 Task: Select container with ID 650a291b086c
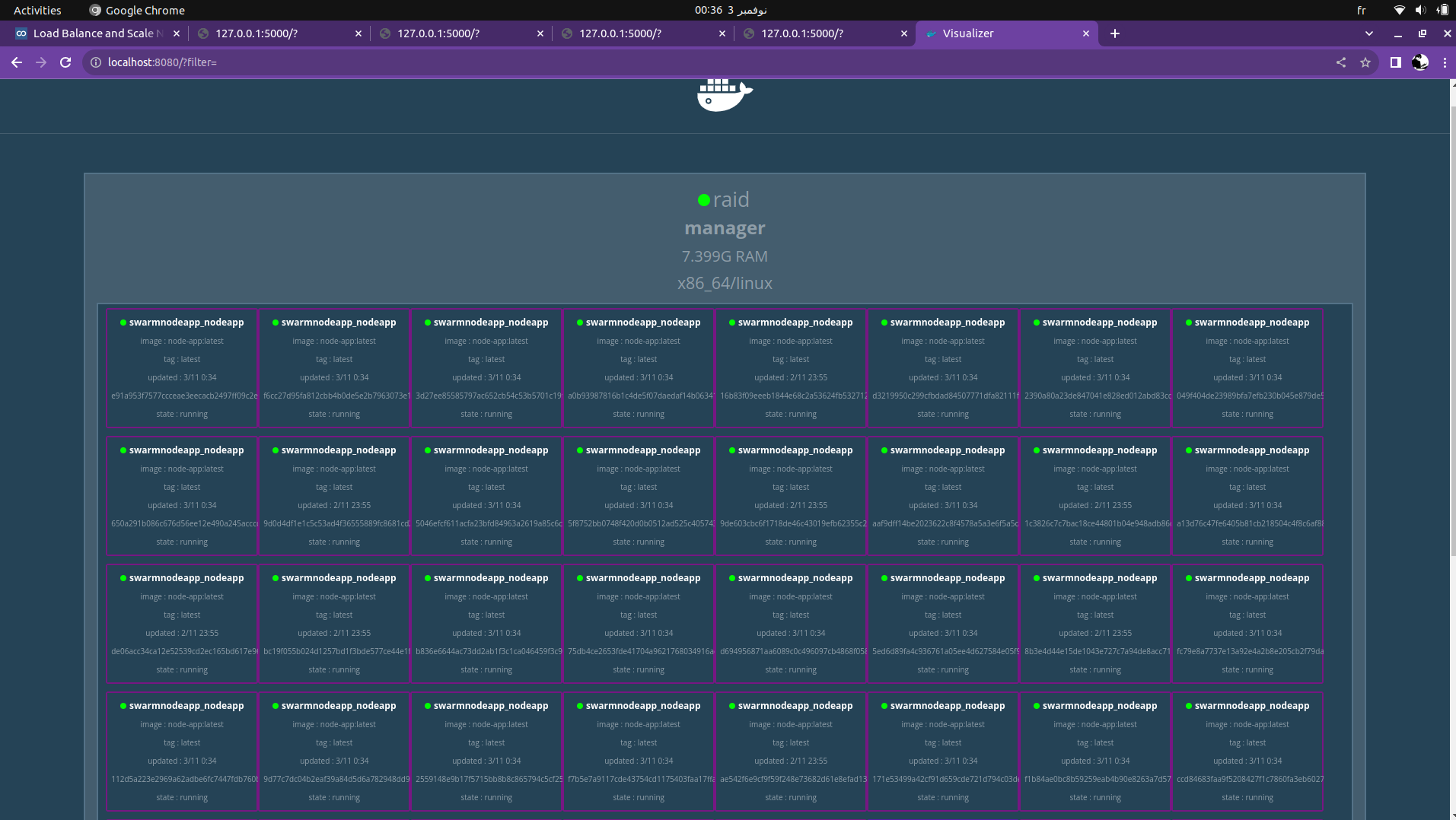182,496
